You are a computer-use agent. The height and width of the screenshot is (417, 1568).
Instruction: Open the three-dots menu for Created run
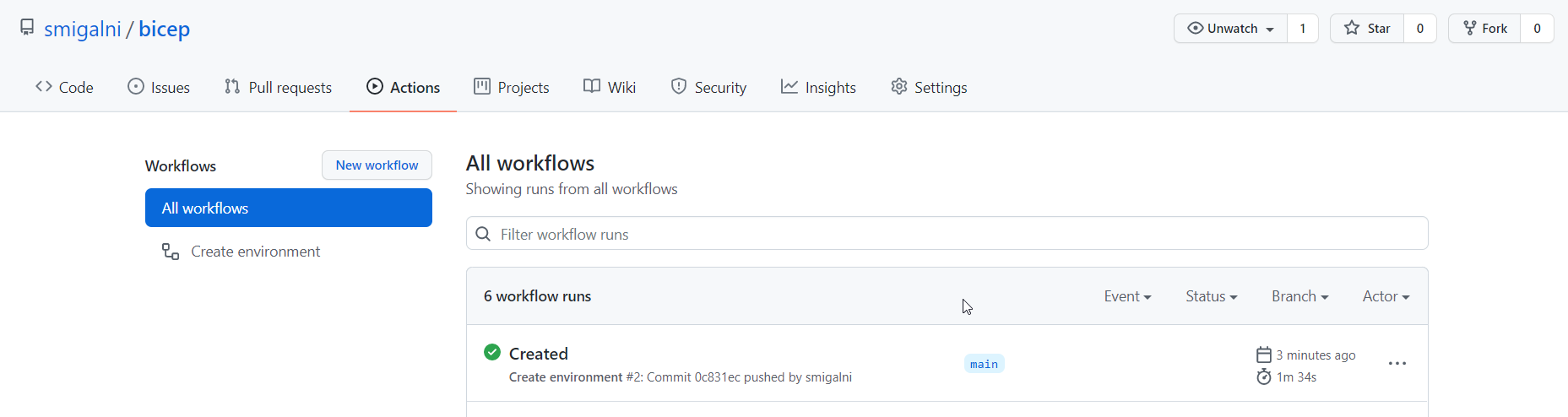pyautogui.click(x=1397, y=364)
